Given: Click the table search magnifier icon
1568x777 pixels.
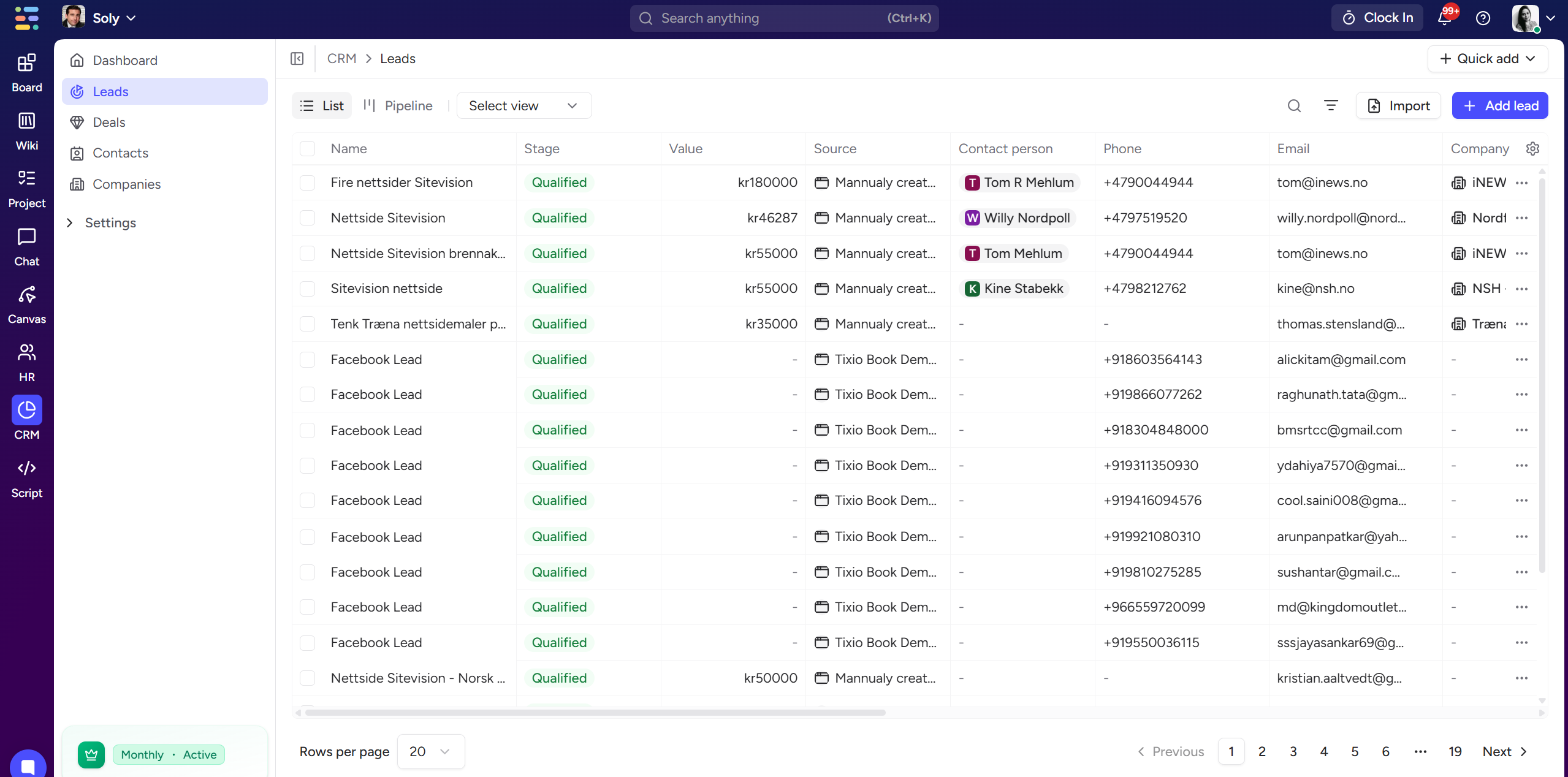Looking at the screenshot, I should click(1294, 105).
